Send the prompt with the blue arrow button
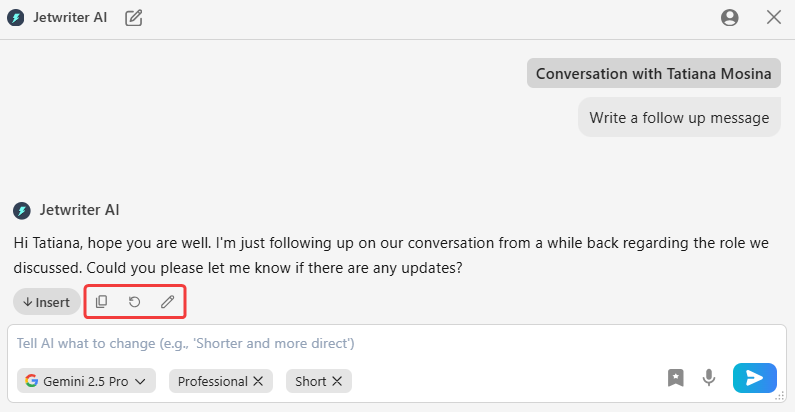Viewport: 795px width, 412px height. click(754, 377)
